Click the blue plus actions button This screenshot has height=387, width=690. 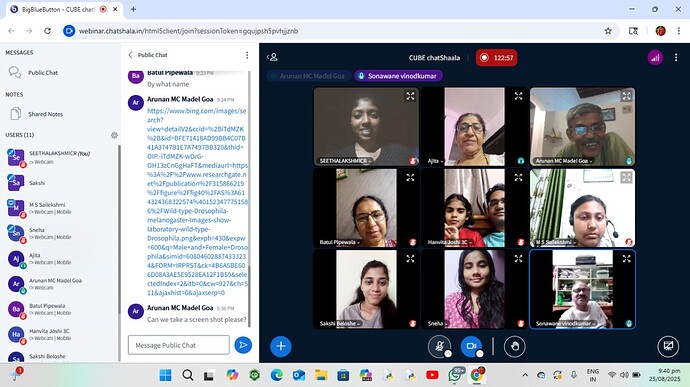coord(281,346)
